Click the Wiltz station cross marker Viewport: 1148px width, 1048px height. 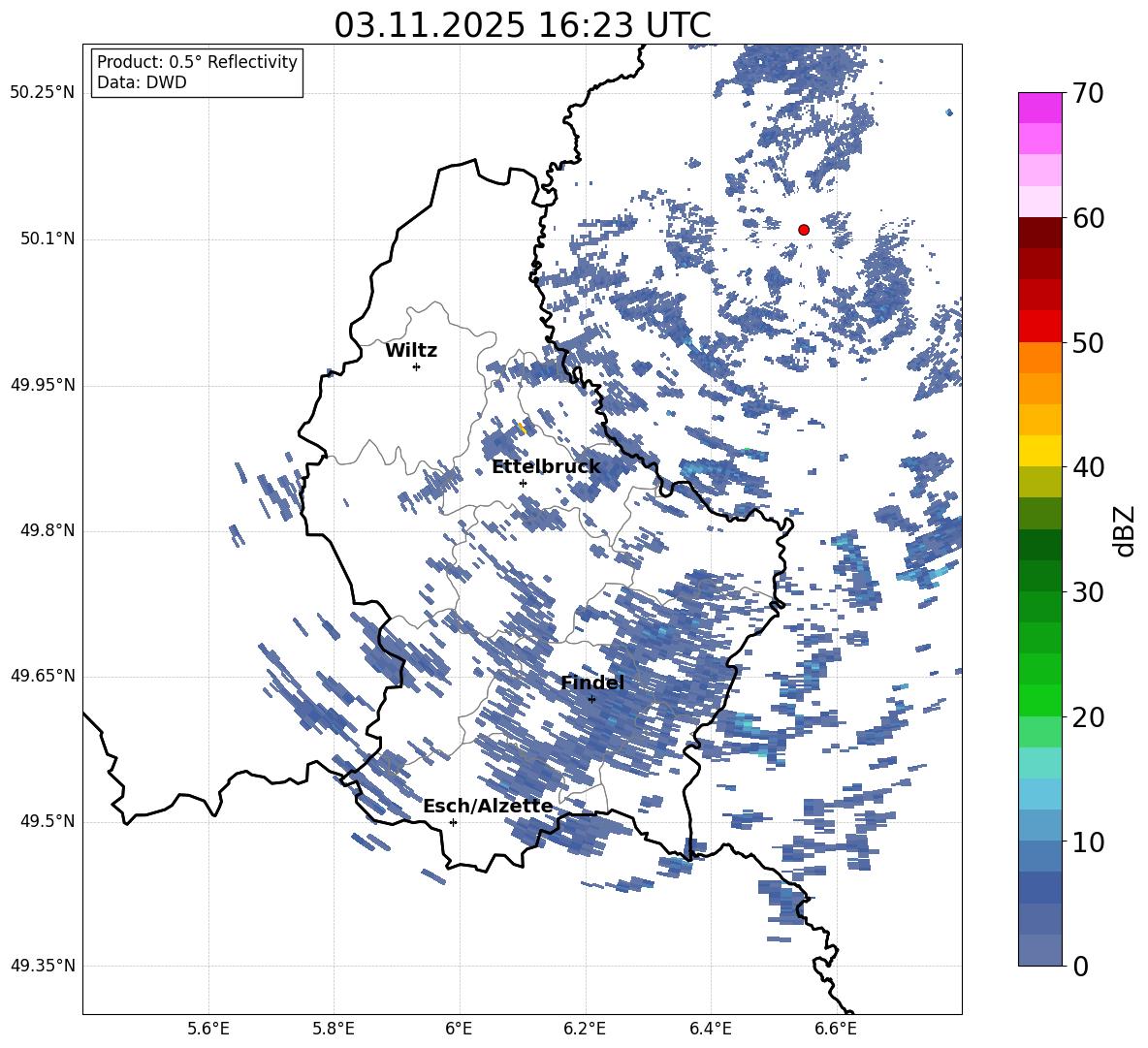[417, 366]
